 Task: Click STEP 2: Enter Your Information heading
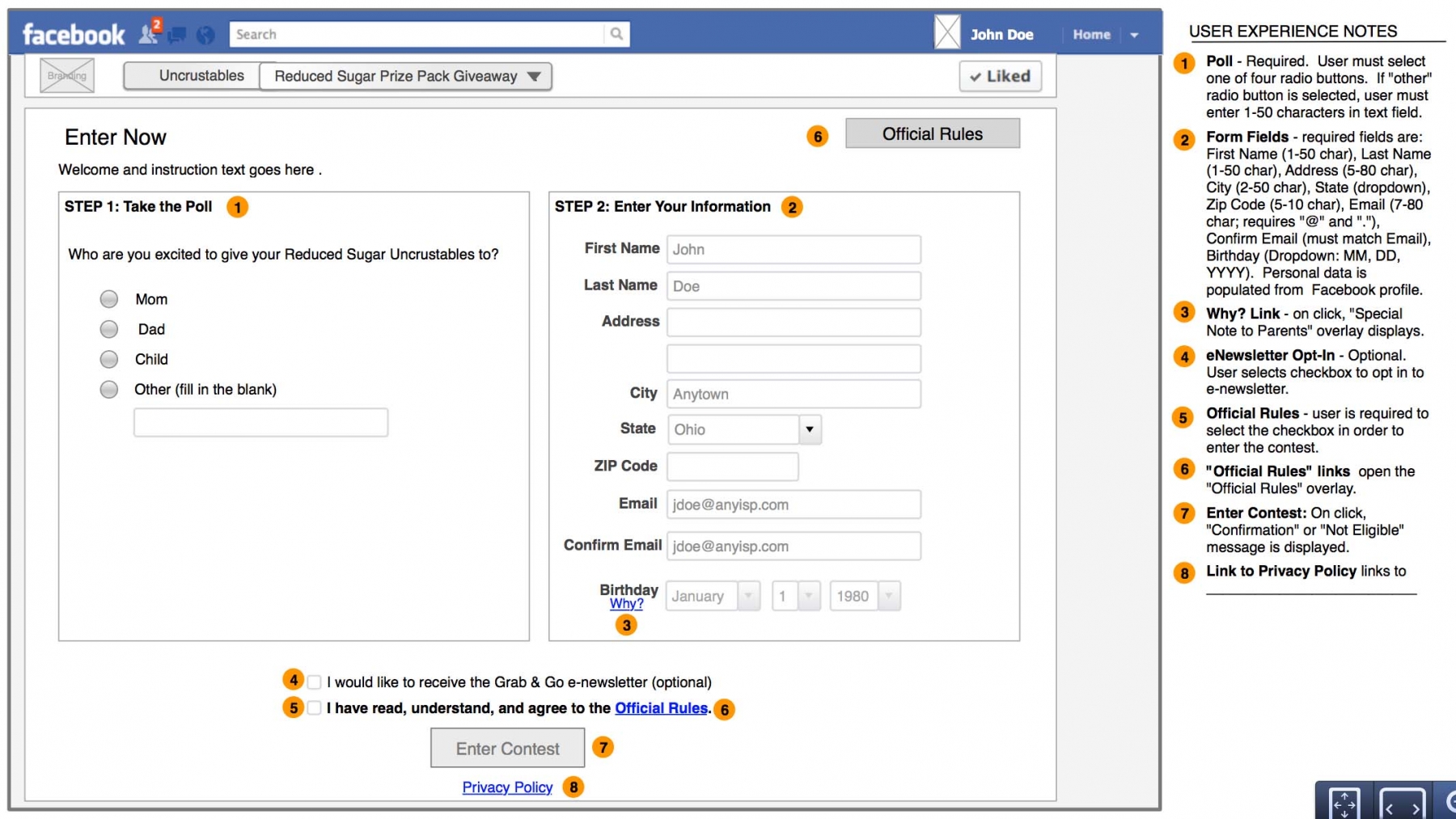click(x=662, y=206)
